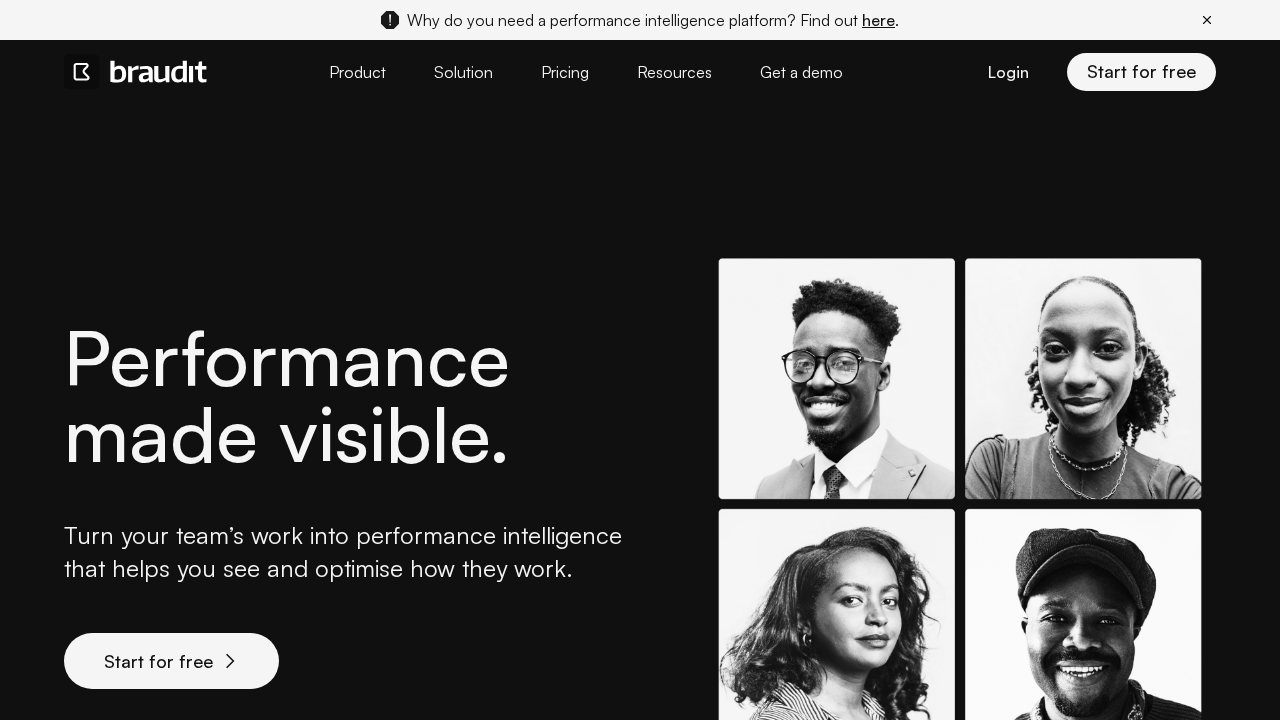Click the Login link

click(1008, 72)
